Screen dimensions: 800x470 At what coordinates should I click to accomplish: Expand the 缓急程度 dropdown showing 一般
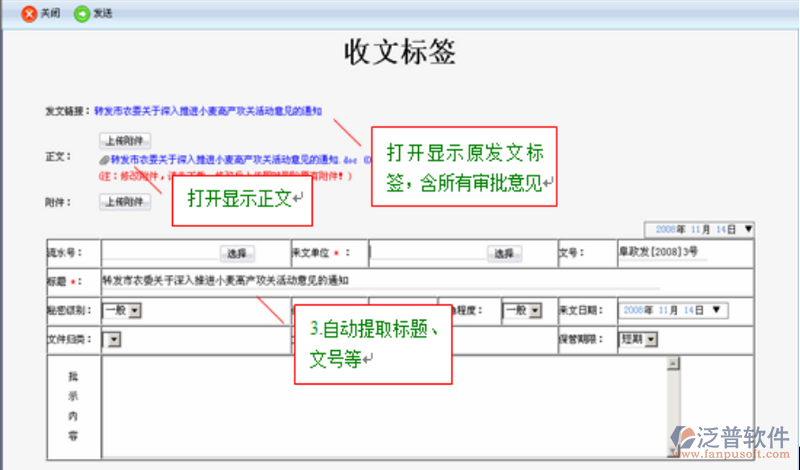[x=535, y=310]
